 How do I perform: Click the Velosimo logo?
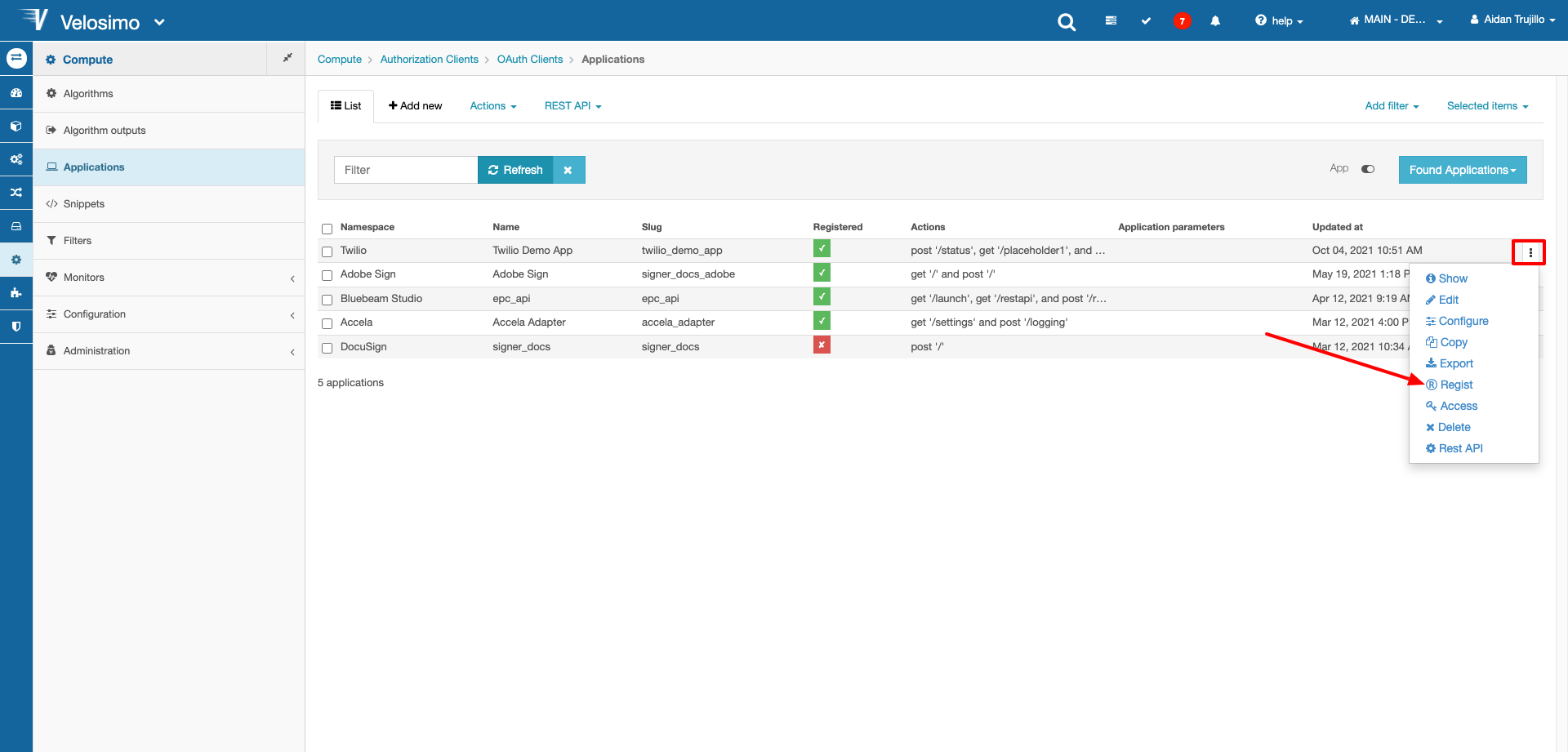point(80,20)
